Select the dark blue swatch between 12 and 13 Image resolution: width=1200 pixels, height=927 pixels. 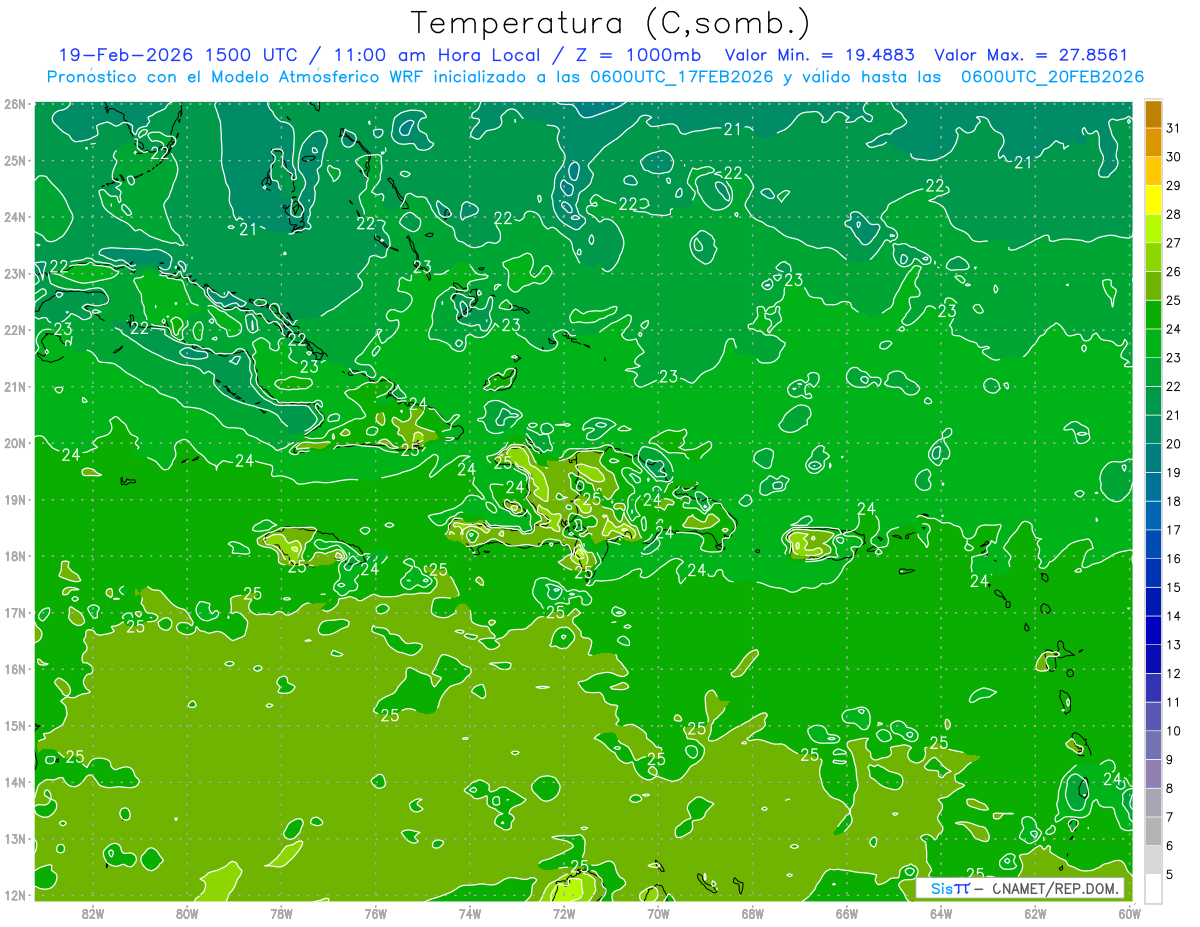point(1153,659)
